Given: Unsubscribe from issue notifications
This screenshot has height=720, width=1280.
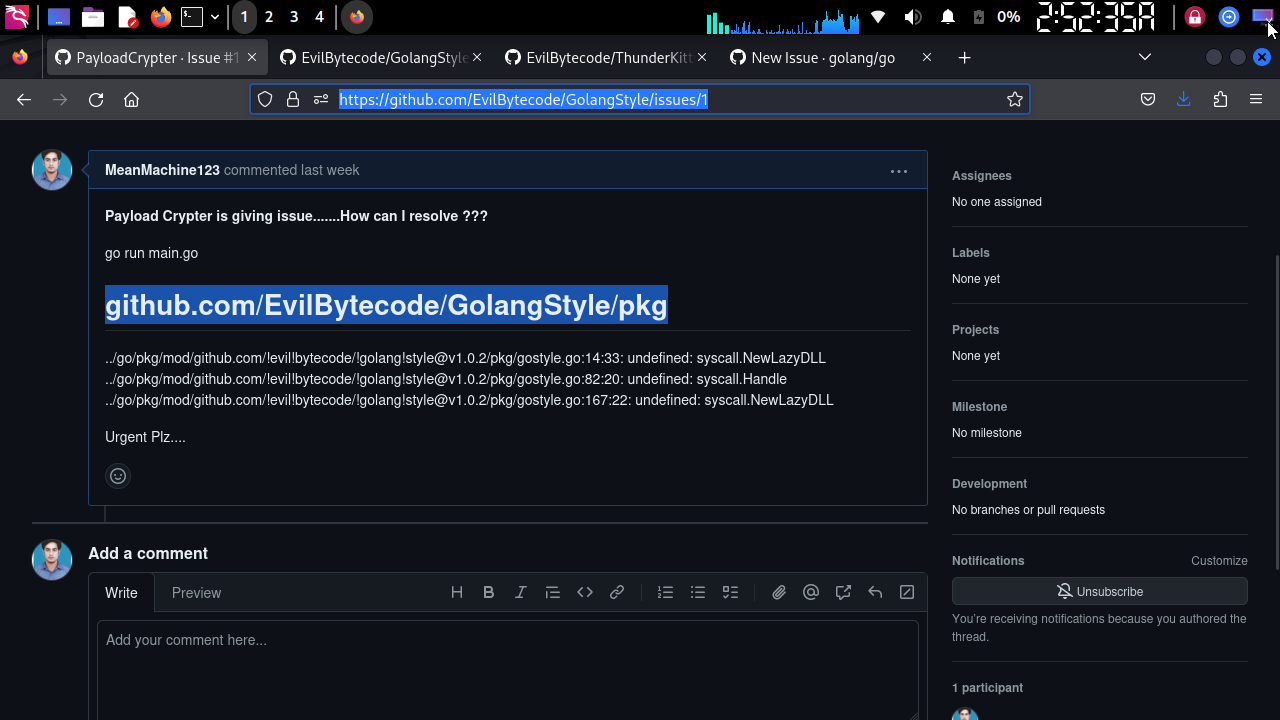Looking at the screenshot, I should click(x=1100, y=591).
